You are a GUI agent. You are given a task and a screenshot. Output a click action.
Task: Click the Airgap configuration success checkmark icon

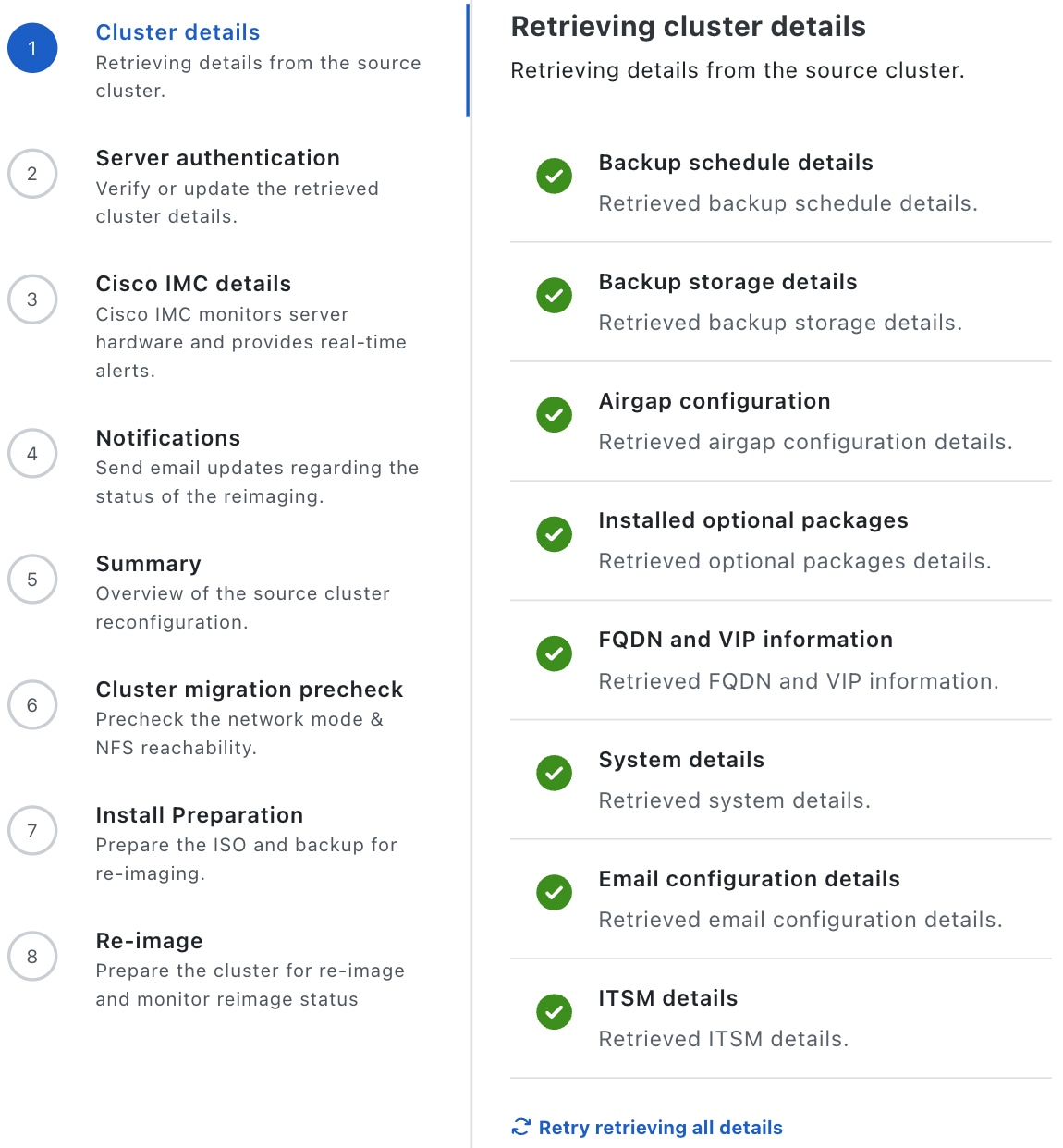click(554, 414)
